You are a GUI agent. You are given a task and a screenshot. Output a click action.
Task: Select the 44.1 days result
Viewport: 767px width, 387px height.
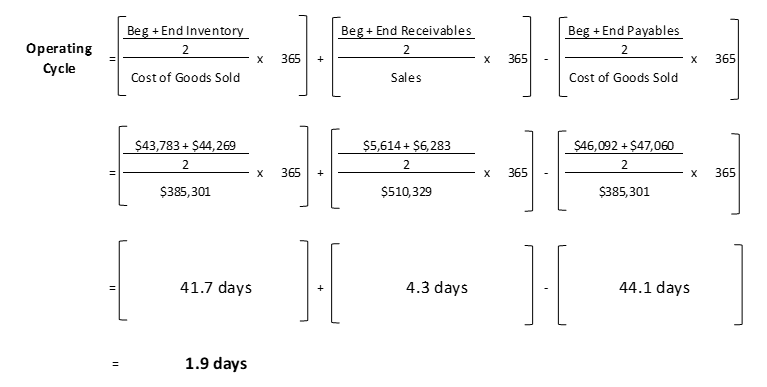654,287
